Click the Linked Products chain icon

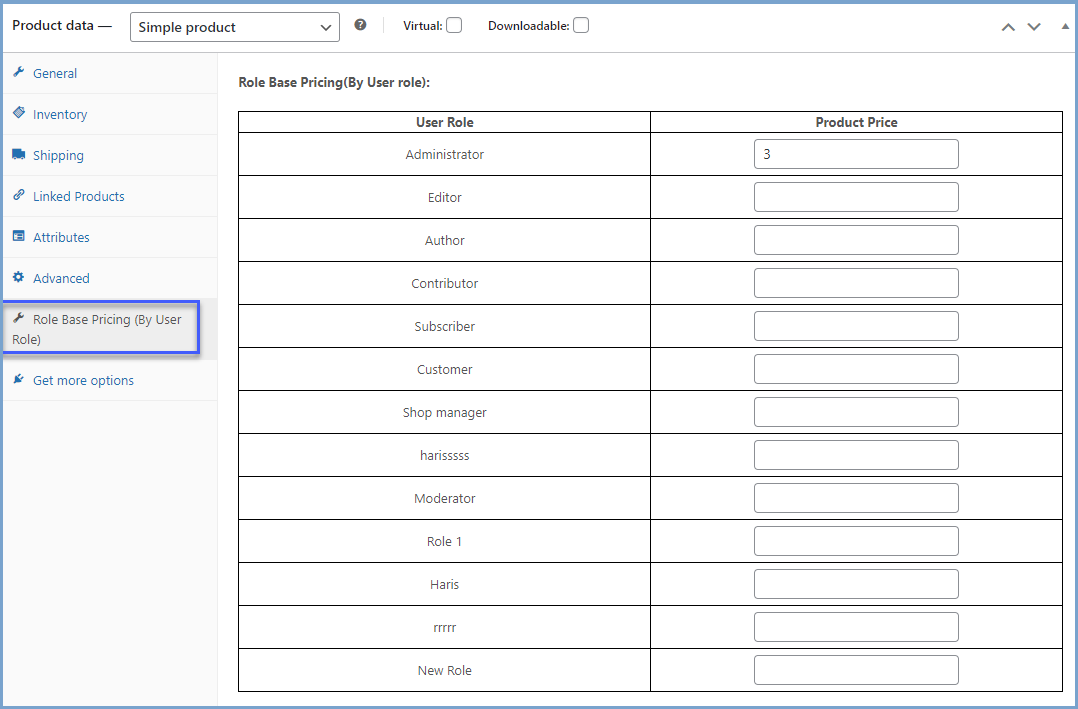[x=17, y=196]
